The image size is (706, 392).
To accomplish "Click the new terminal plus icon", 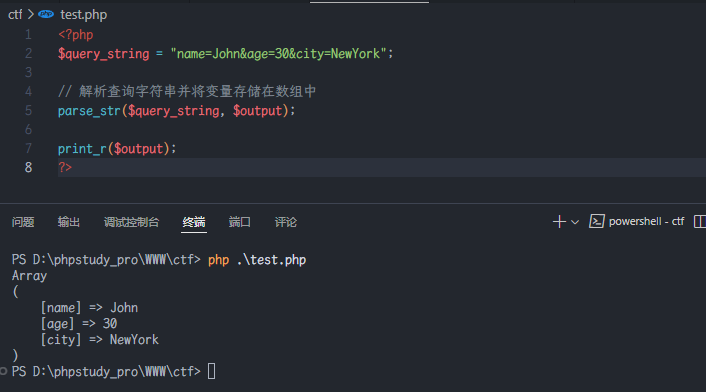I will (559, 221).
